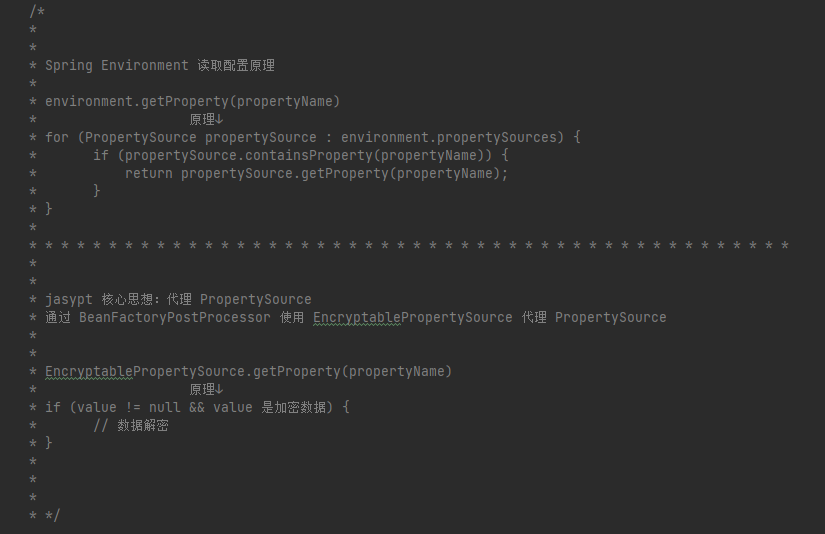The image size is (825, 534).
Task: Click the long row of asterisks separator
Action: (x=416, y=245)
